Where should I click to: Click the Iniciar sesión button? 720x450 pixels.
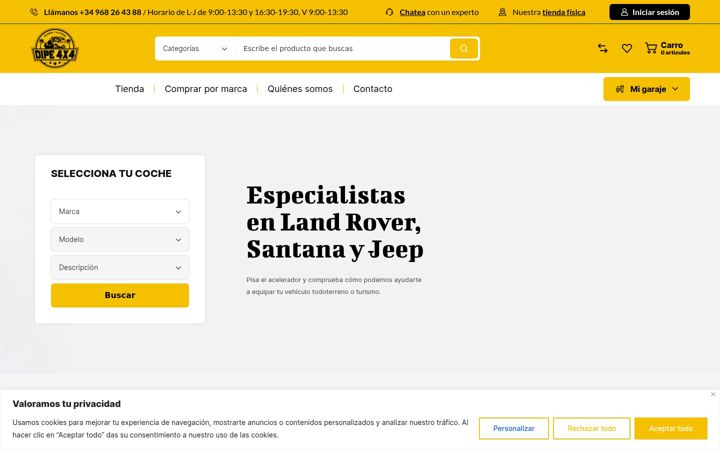649,12
